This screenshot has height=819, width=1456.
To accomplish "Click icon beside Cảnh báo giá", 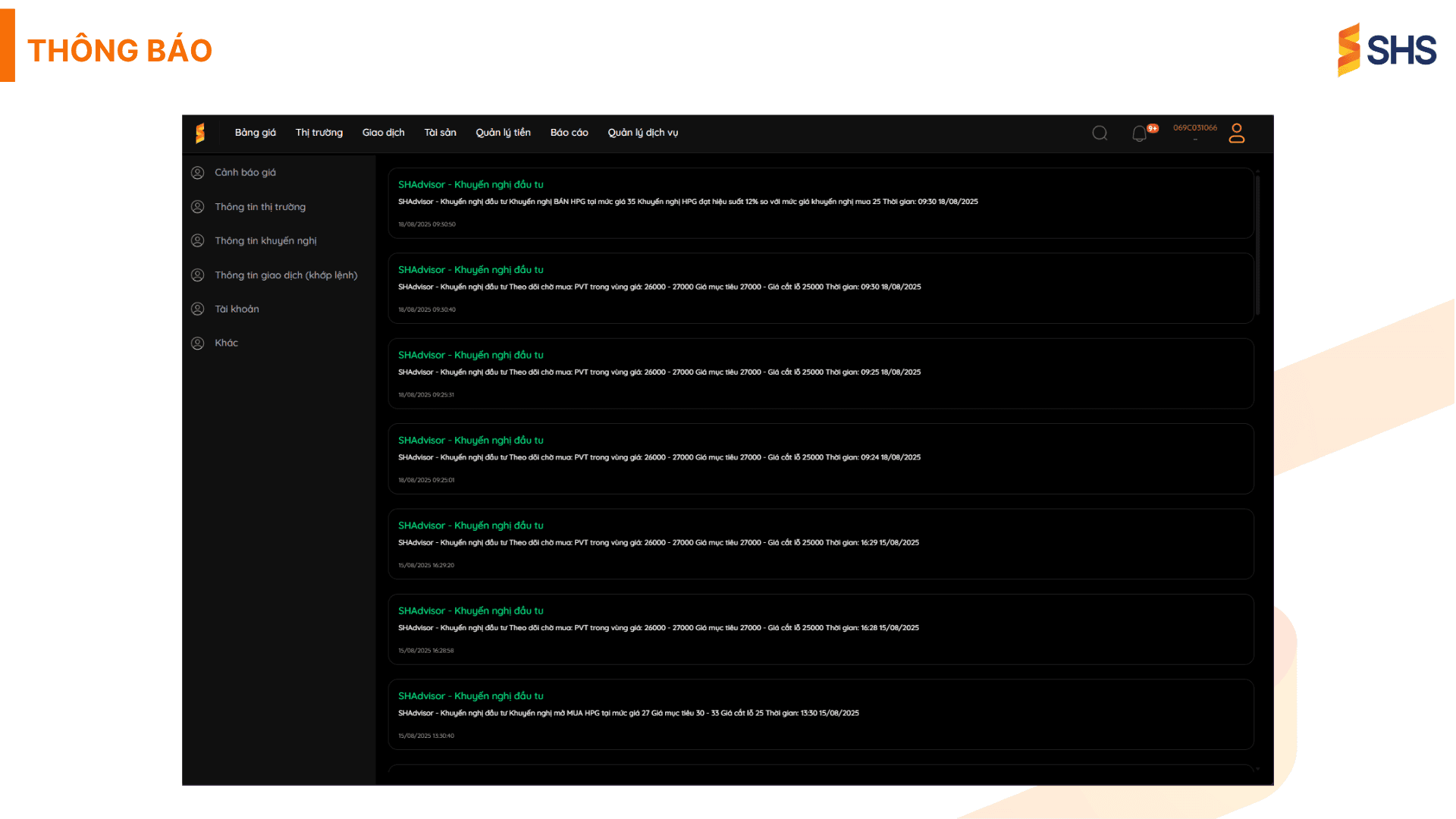I will click(198, 173).
